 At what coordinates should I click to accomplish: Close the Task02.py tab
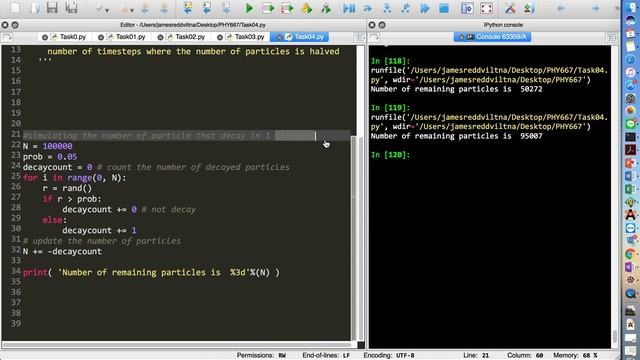coord(160,37)
